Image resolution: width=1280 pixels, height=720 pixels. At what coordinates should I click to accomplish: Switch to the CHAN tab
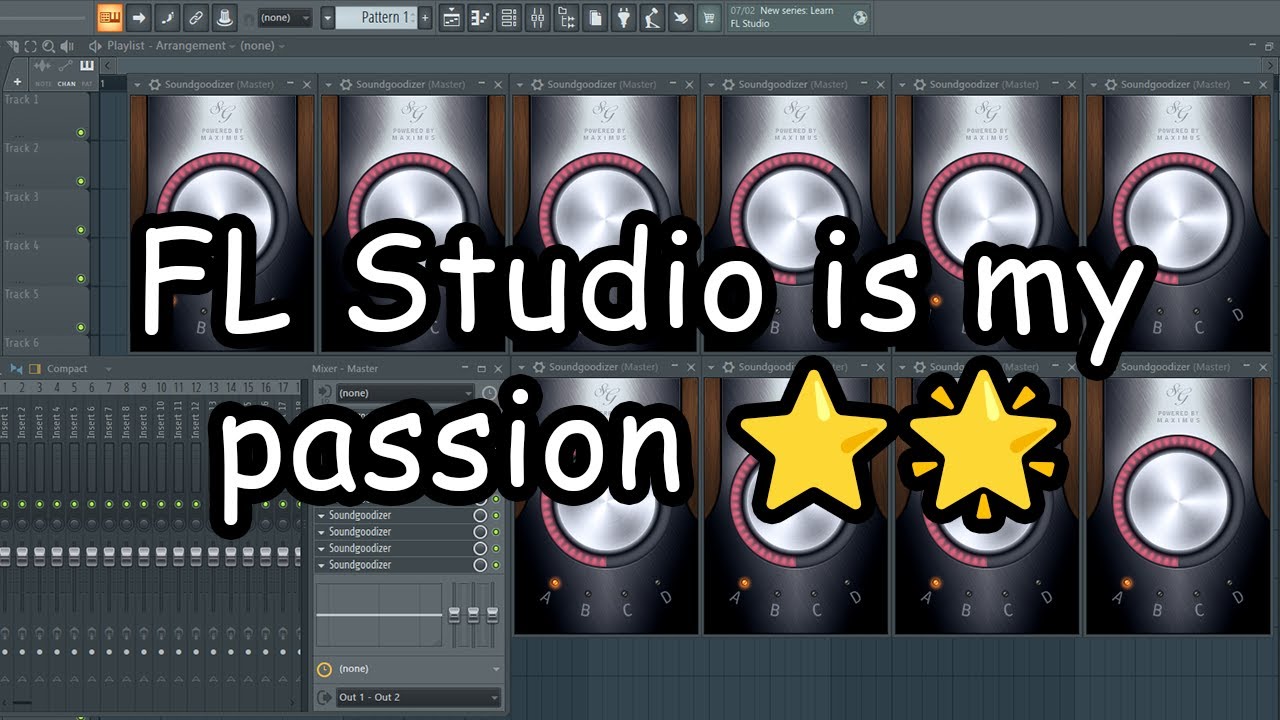[66, 84]
